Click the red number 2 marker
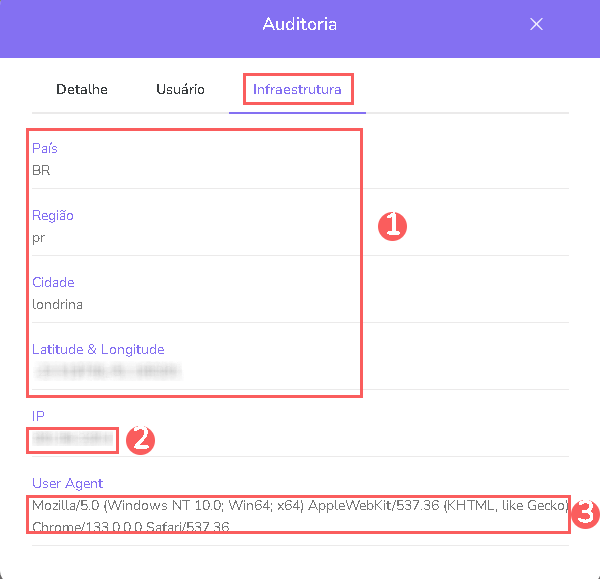Viewport: 600px width, 579px height. point(142,438)
